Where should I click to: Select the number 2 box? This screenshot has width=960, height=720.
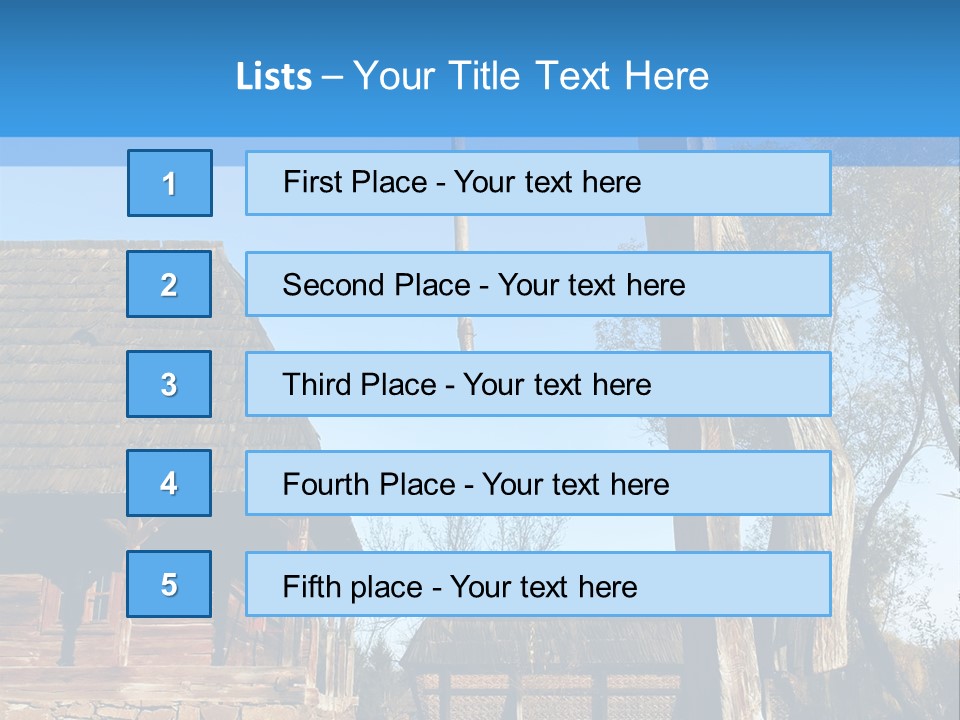point(169,284)
